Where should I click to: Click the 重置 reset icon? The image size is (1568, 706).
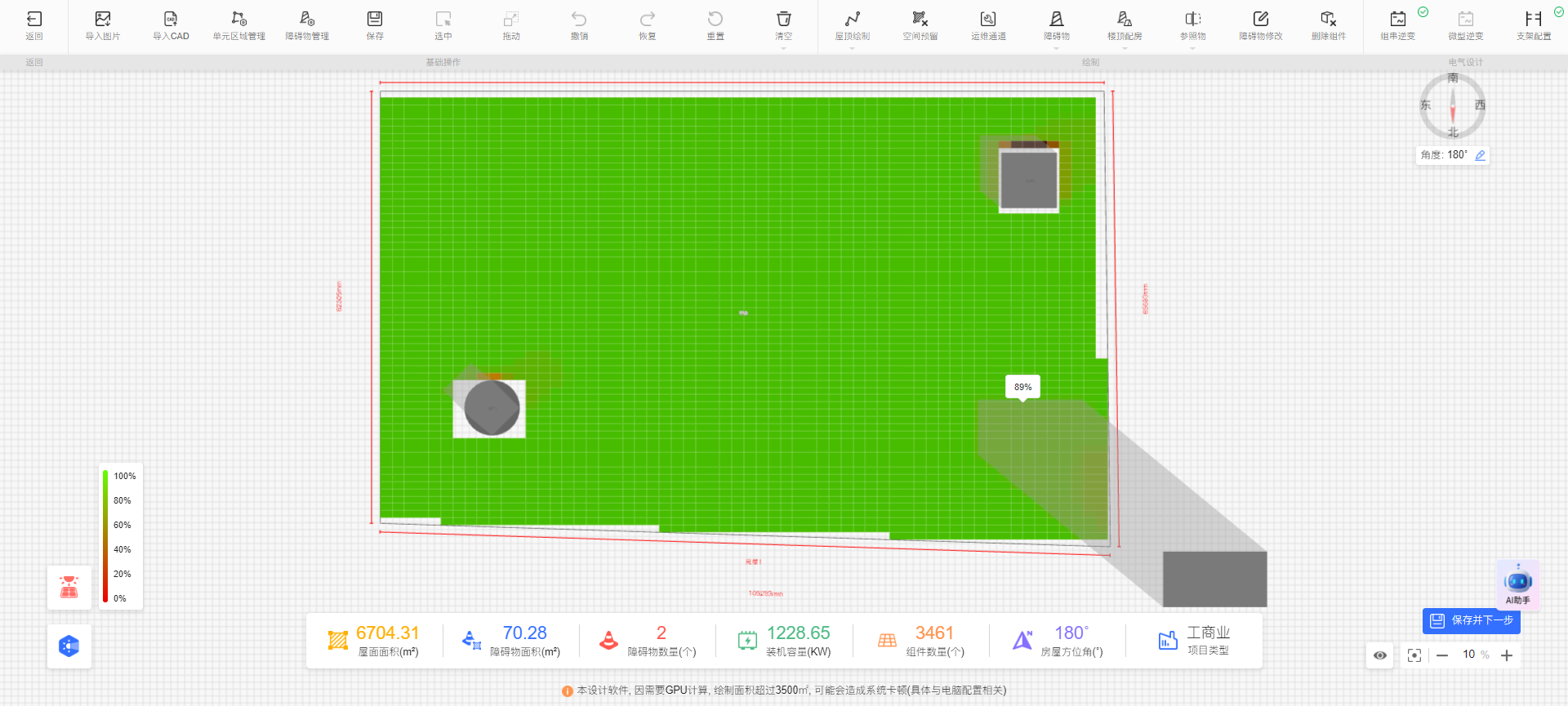(x=715, y=19)
